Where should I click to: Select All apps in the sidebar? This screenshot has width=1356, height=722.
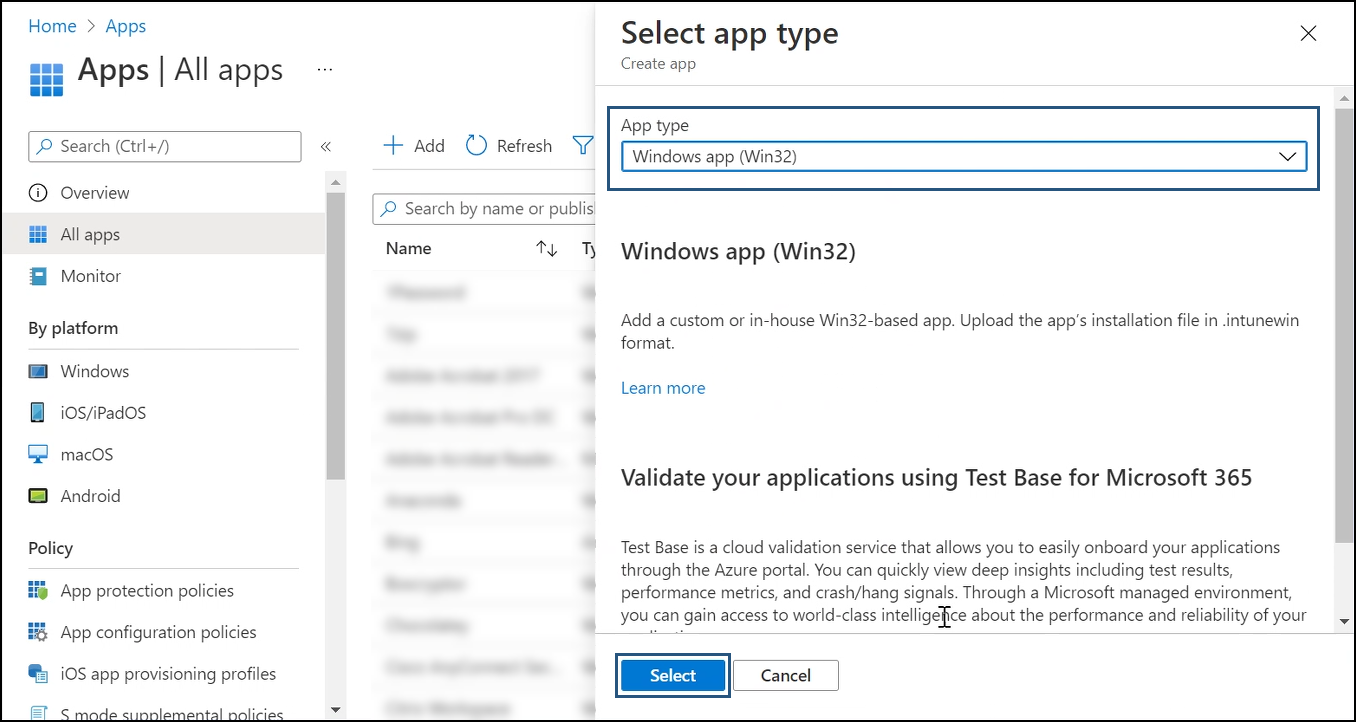pos(164,235)
